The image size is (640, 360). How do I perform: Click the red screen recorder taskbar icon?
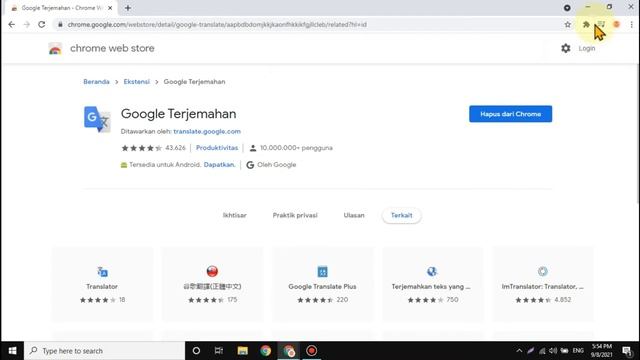pyautogui.click(x=311, y=351)
